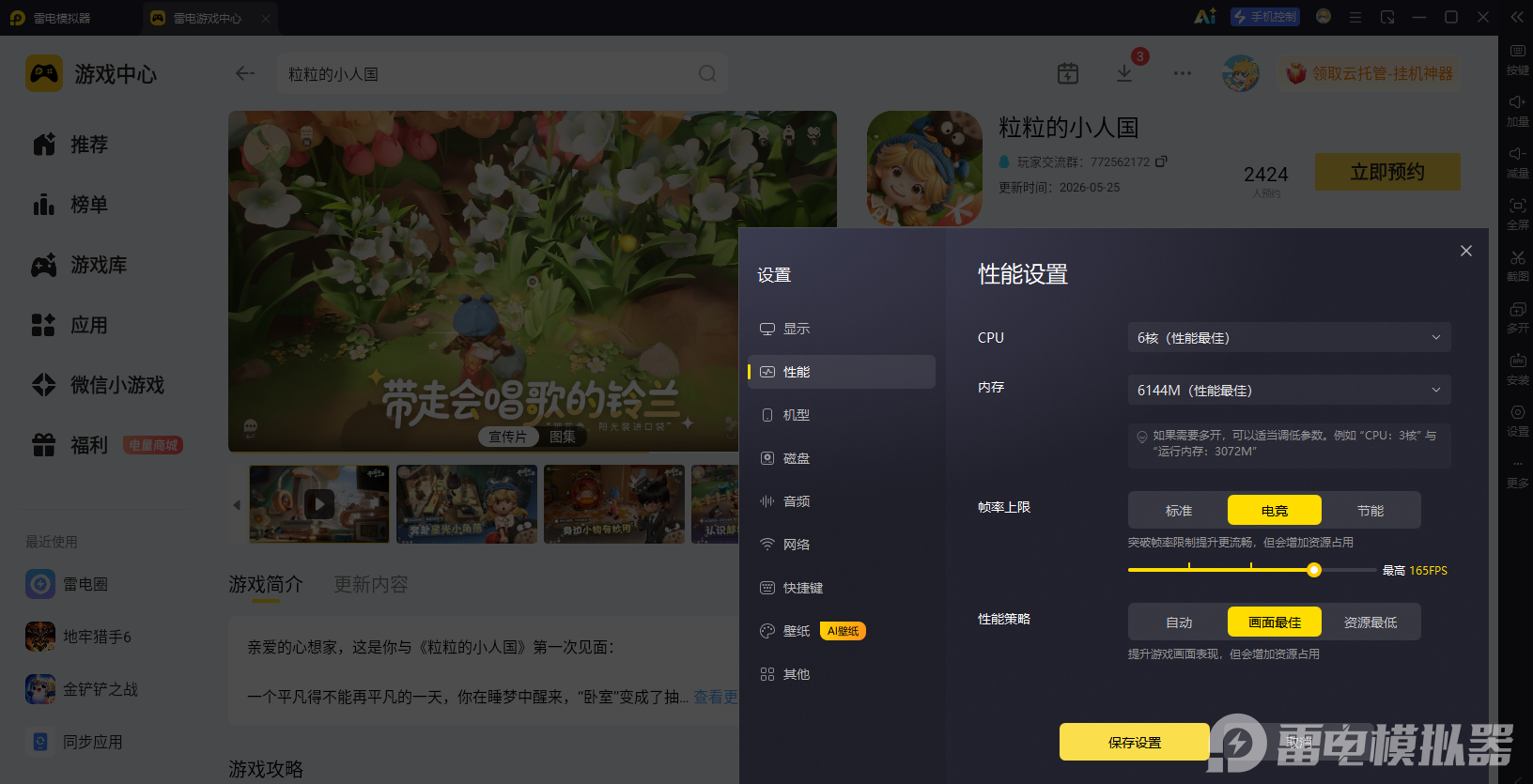
Task: Click the search magnifier icon
Action: click(x=707, y=73)
